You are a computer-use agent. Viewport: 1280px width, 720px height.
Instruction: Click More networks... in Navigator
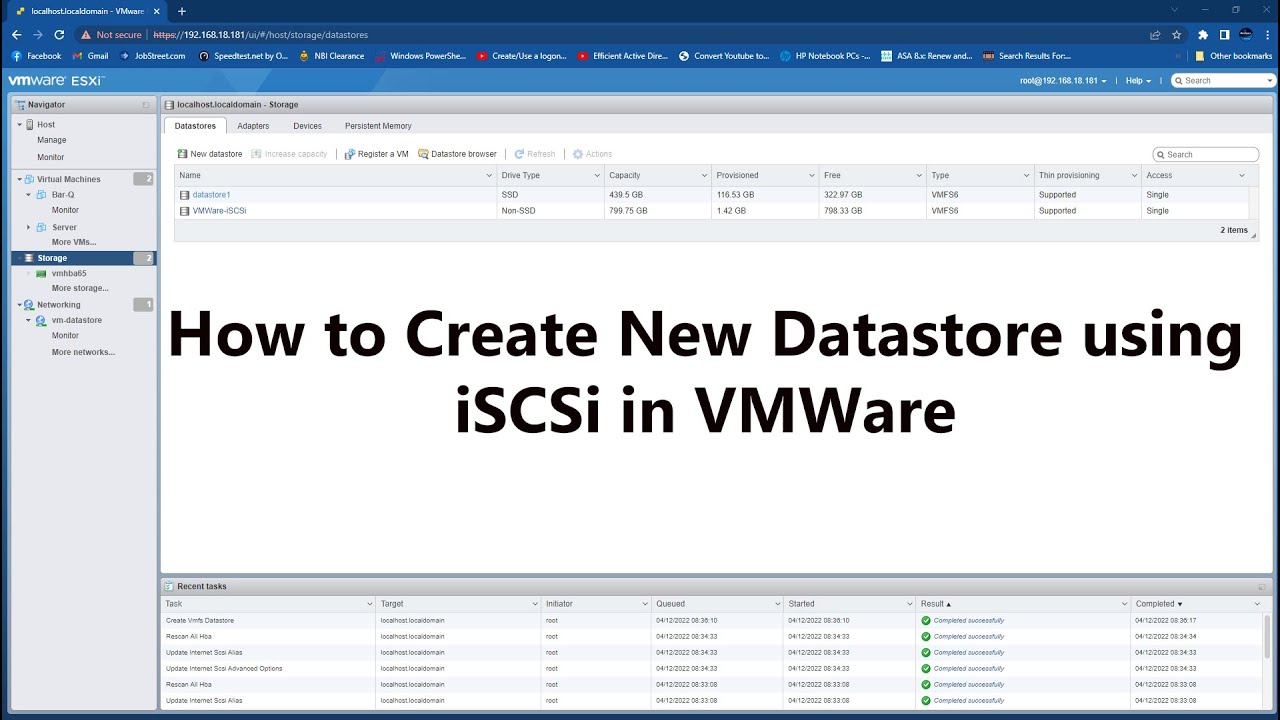tap(83, 352)
